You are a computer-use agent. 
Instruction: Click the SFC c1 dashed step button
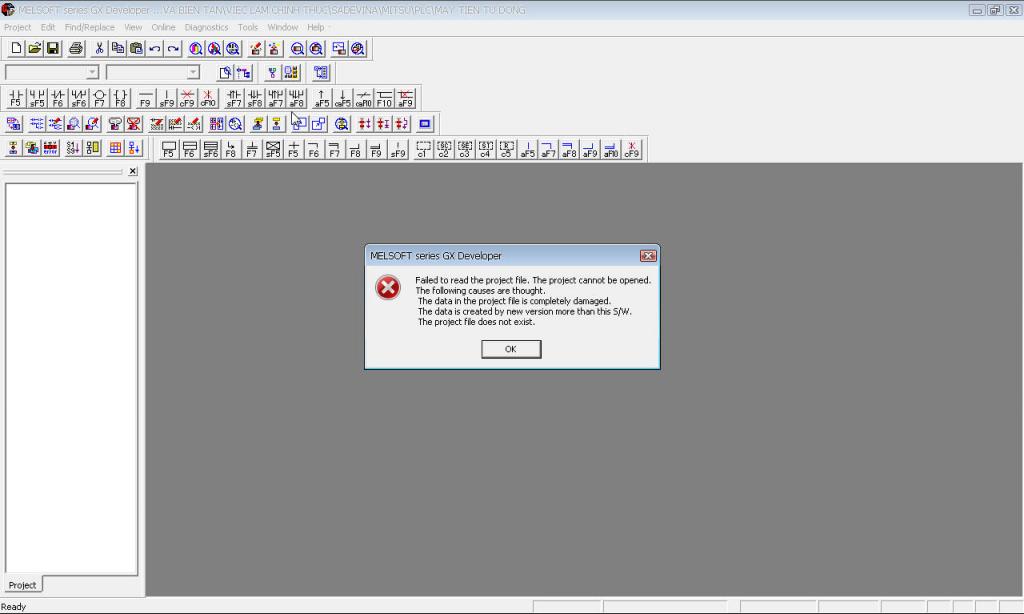click(423, 150)
